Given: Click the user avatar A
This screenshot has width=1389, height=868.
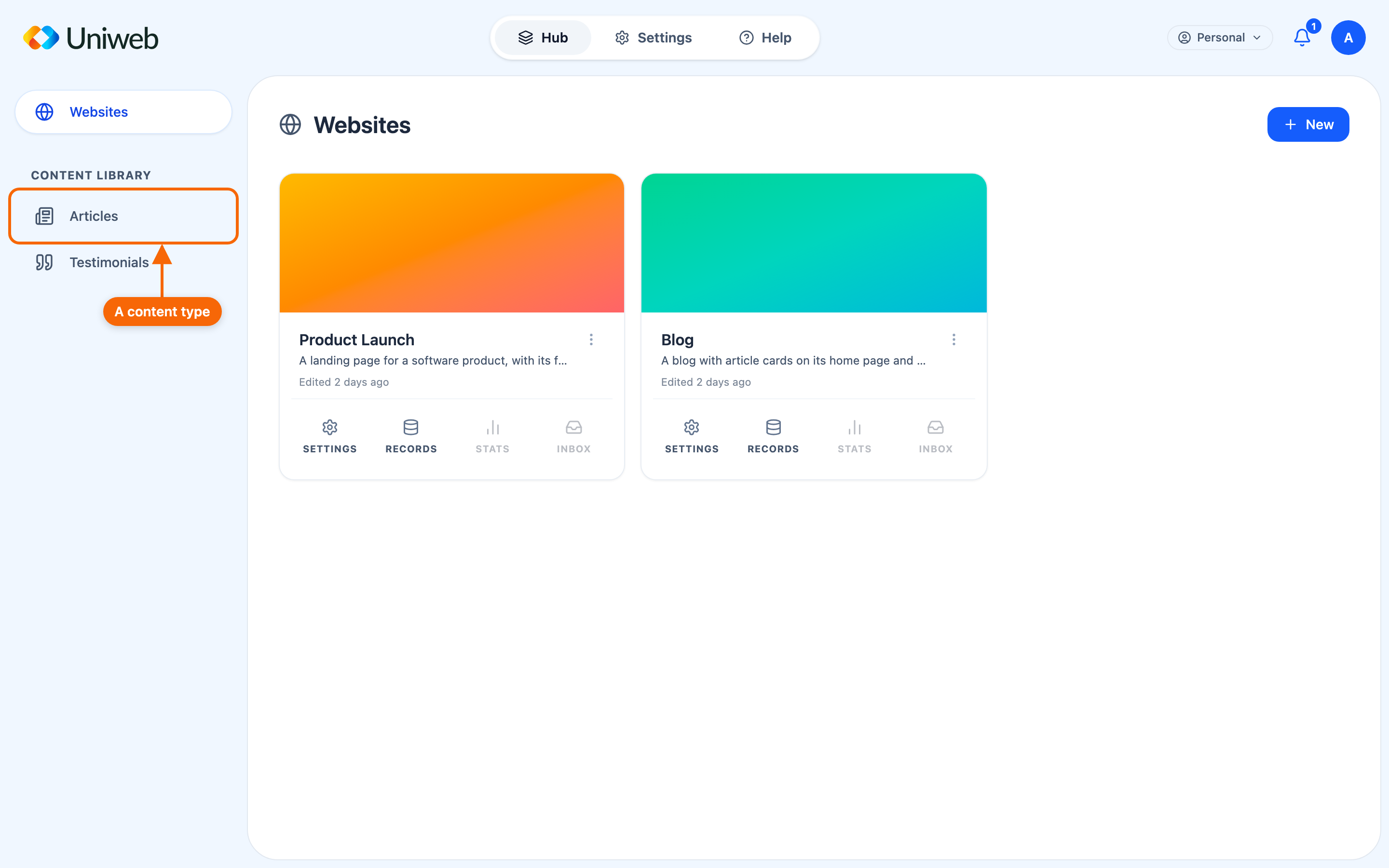Looking at the screenshot, I should (1348, 38).
